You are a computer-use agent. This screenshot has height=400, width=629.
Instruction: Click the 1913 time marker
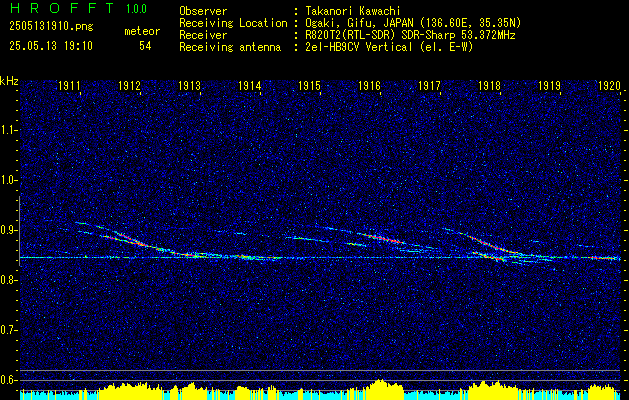[189, 85]
